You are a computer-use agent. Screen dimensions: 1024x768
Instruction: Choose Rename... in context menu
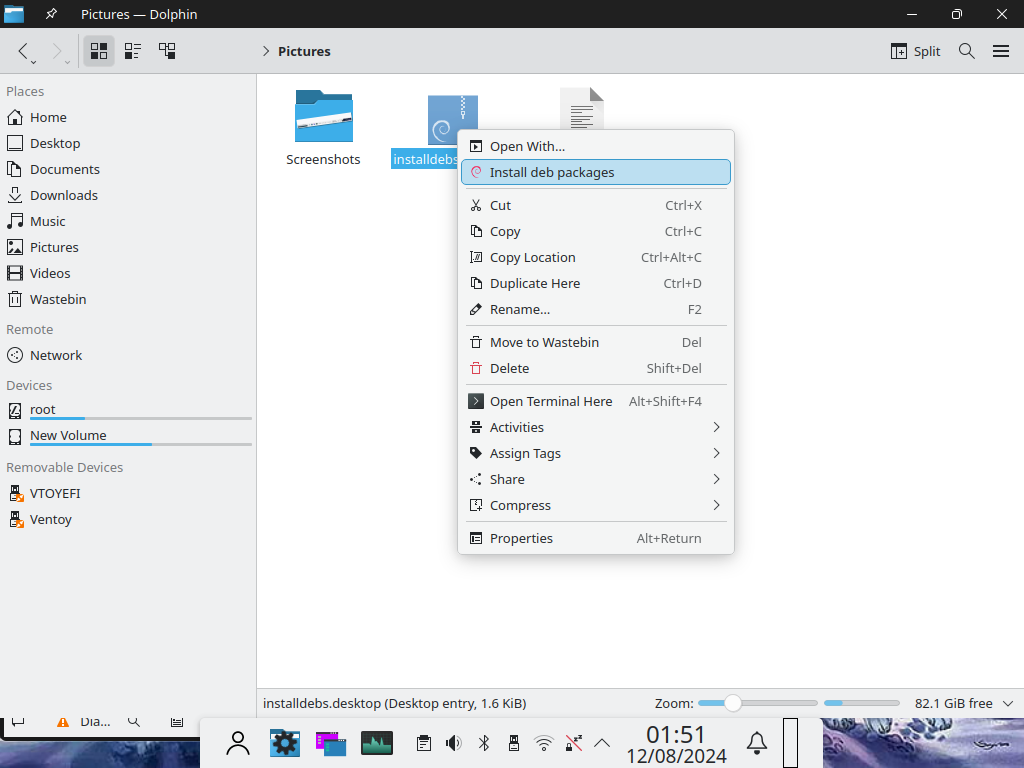click(596, 310)
